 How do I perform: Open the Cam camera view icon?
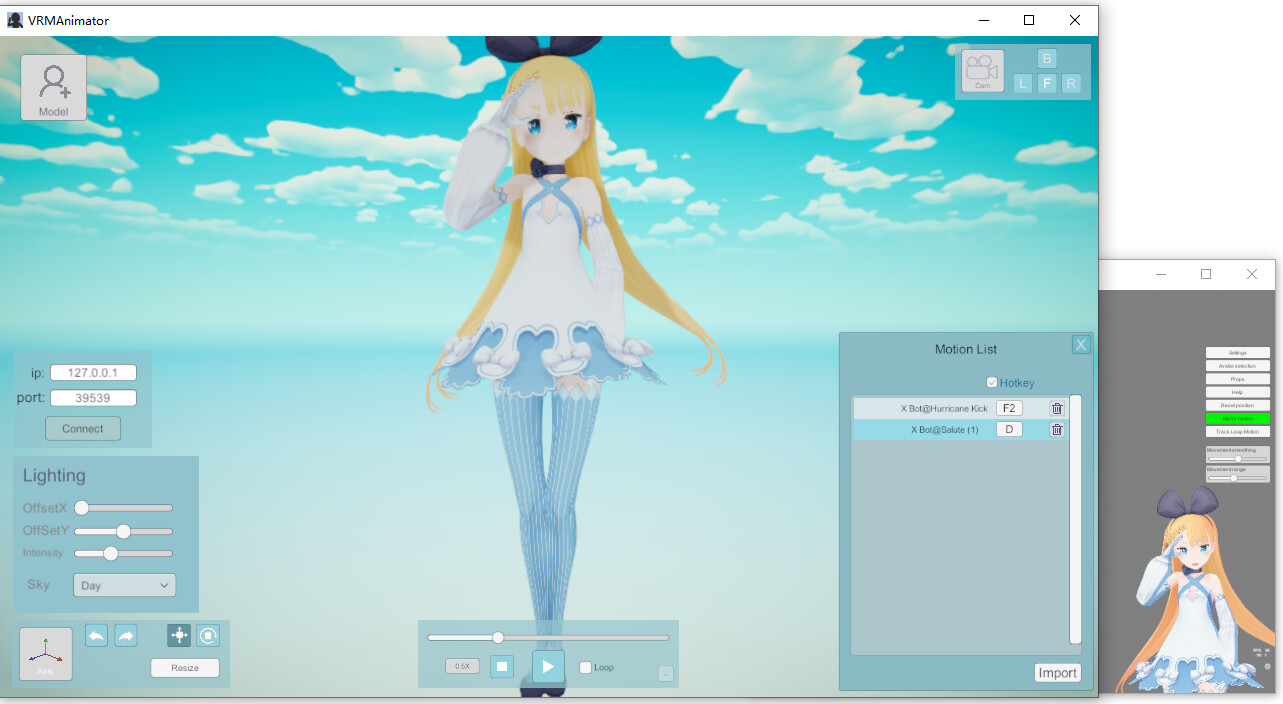tap(981, 70)
